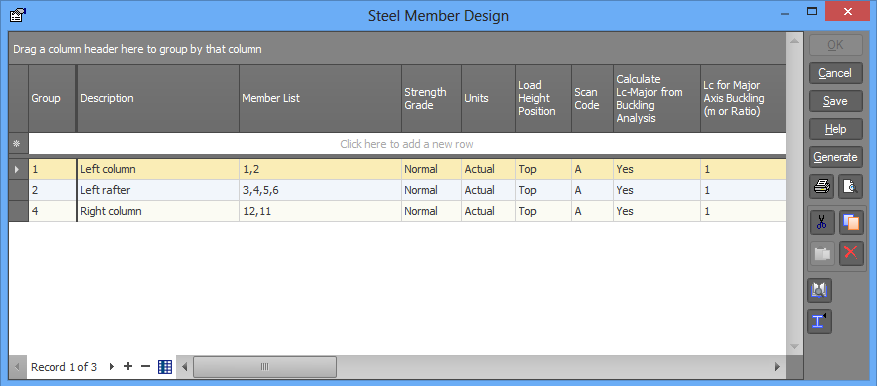Cut selection with the scissors icon
This screenshot has width=877, height=386.
[x=822, y=223]
